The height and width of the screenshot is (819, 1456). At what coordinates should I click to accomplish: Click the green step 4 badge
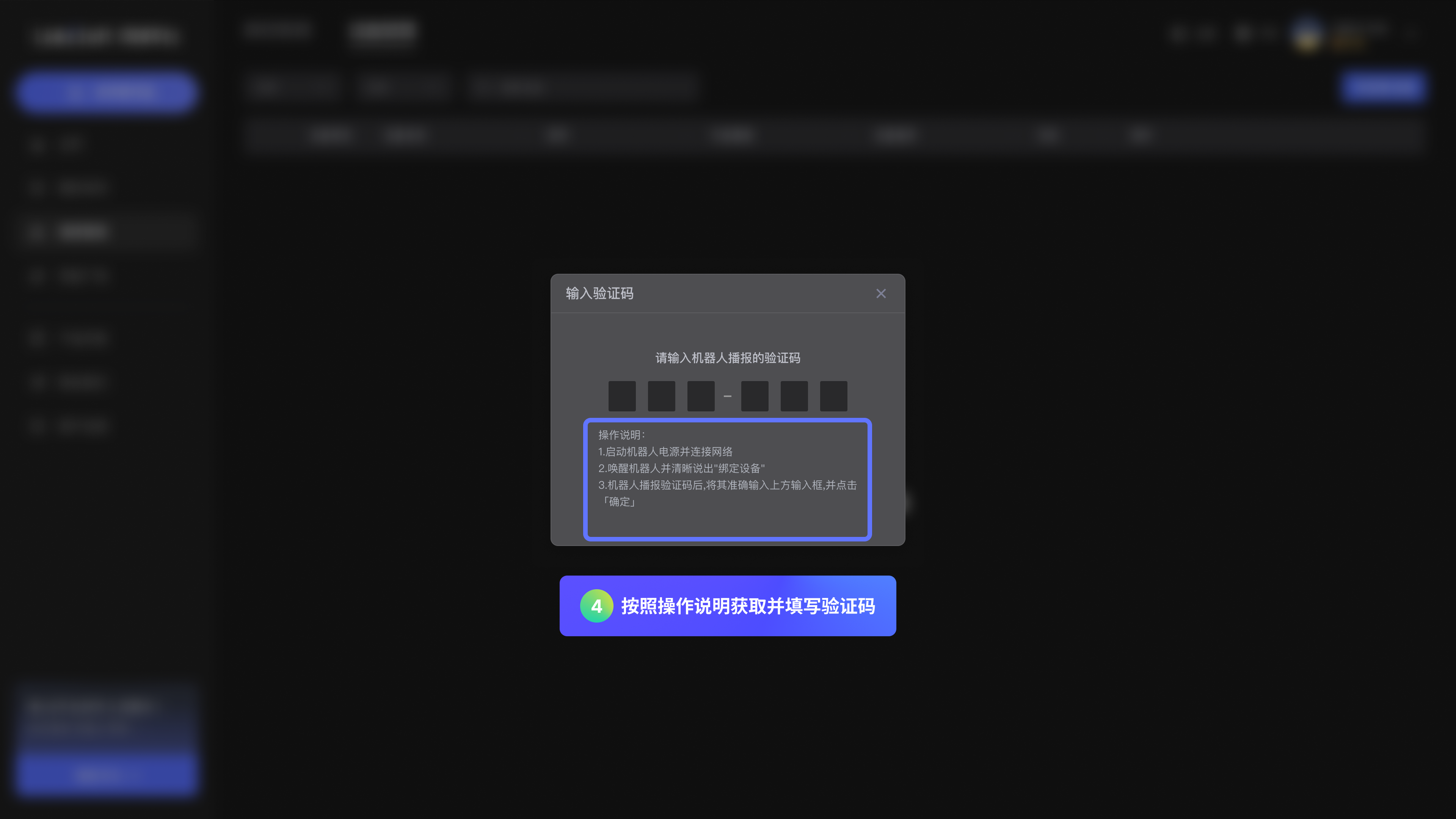[596, 606]
